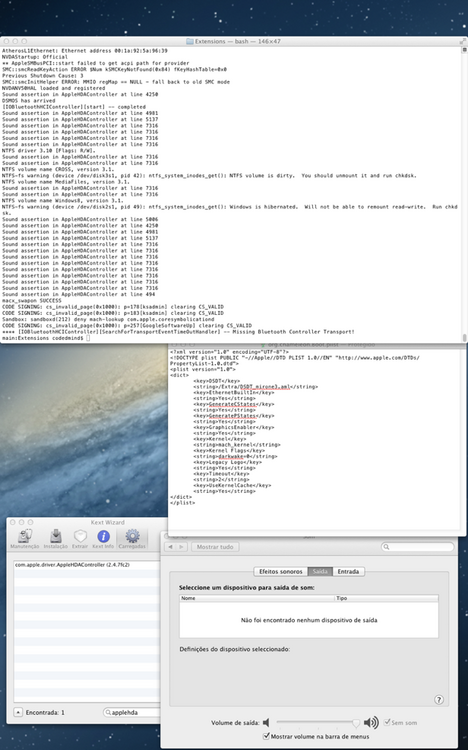
Task: Open Manutenção tab in Kext Wizard
Action: [x=25, y=539]
